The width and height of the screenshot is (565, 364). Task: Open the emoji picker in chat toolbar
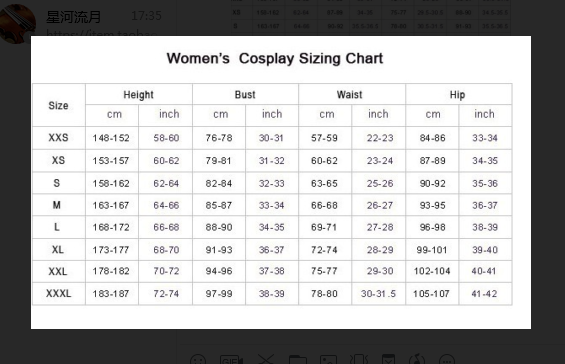click(x=198, y=360)
